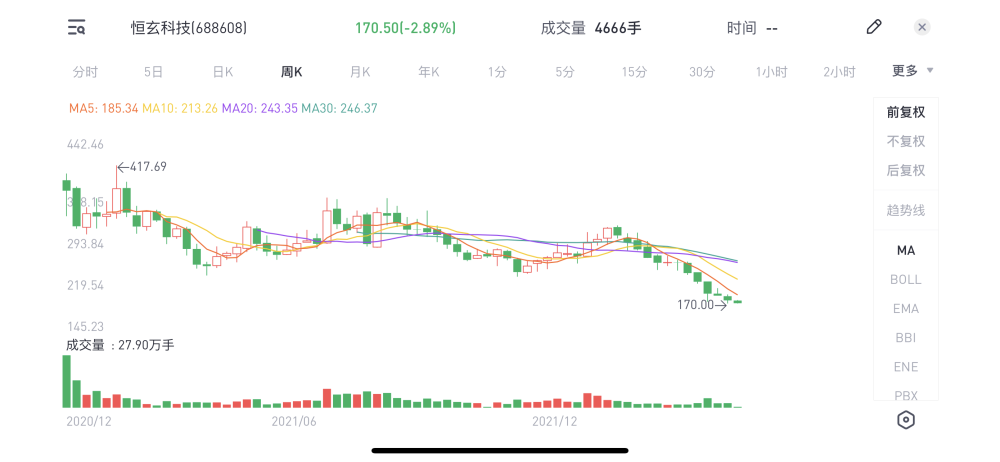Switch to 1小时 interval
Viewport: 1000px width, 462px height.
click(771, 71)
